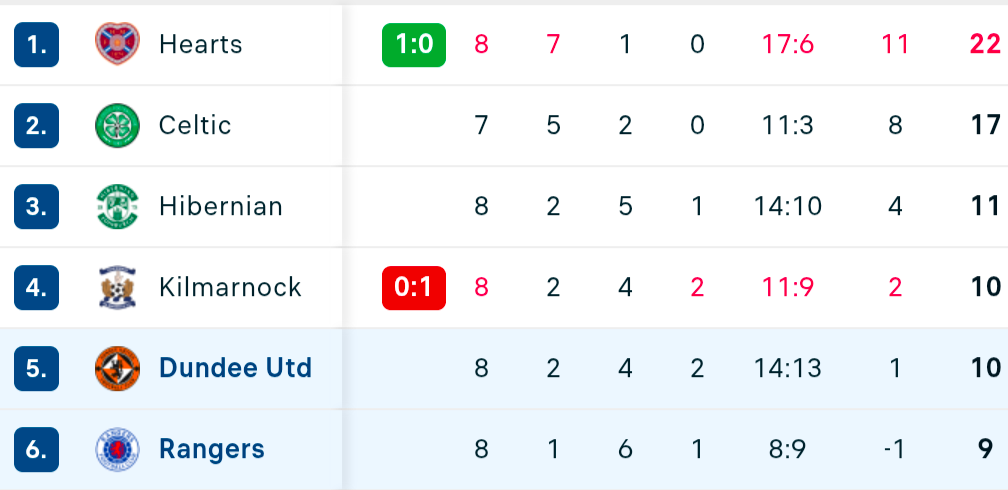
Task: Click Hearts' 17:6 goals value
Action: (x=787, y=44)
